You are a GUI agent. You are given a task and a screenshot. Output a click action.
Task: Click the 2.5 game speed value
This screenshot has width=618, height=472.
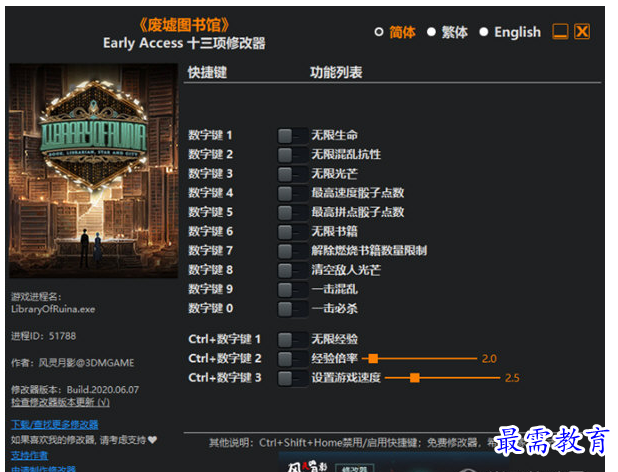coord(512,378)
